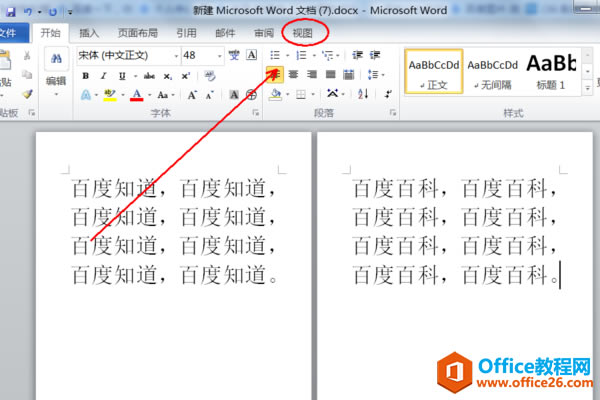Click the Clear Formatting eraser icon
The height and width of the screenshot is (400, 600).
[210, 76]
